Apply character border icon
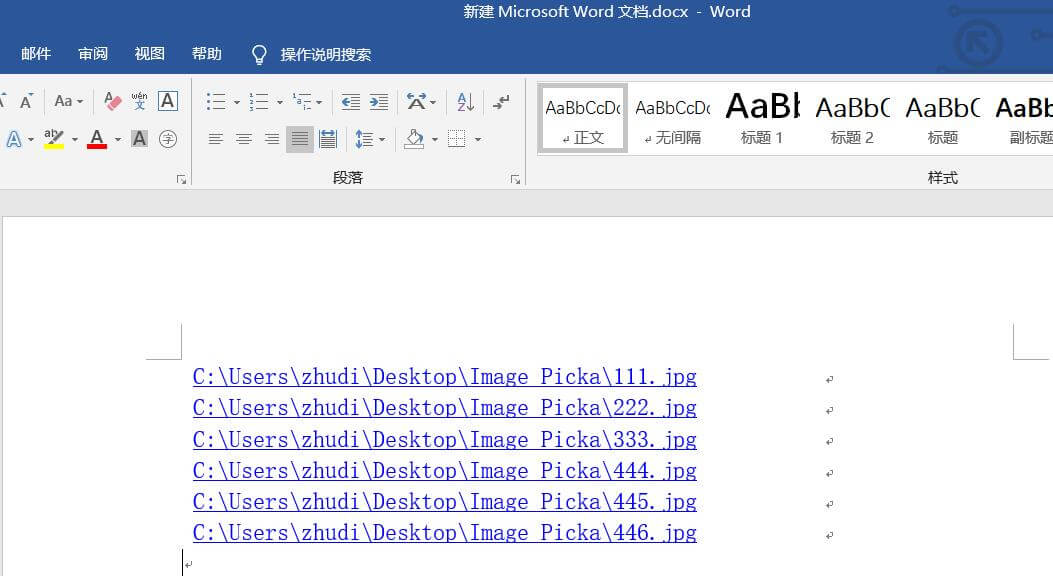The height and width of the screenshot is (576, 1053). (x=168, y=101)
